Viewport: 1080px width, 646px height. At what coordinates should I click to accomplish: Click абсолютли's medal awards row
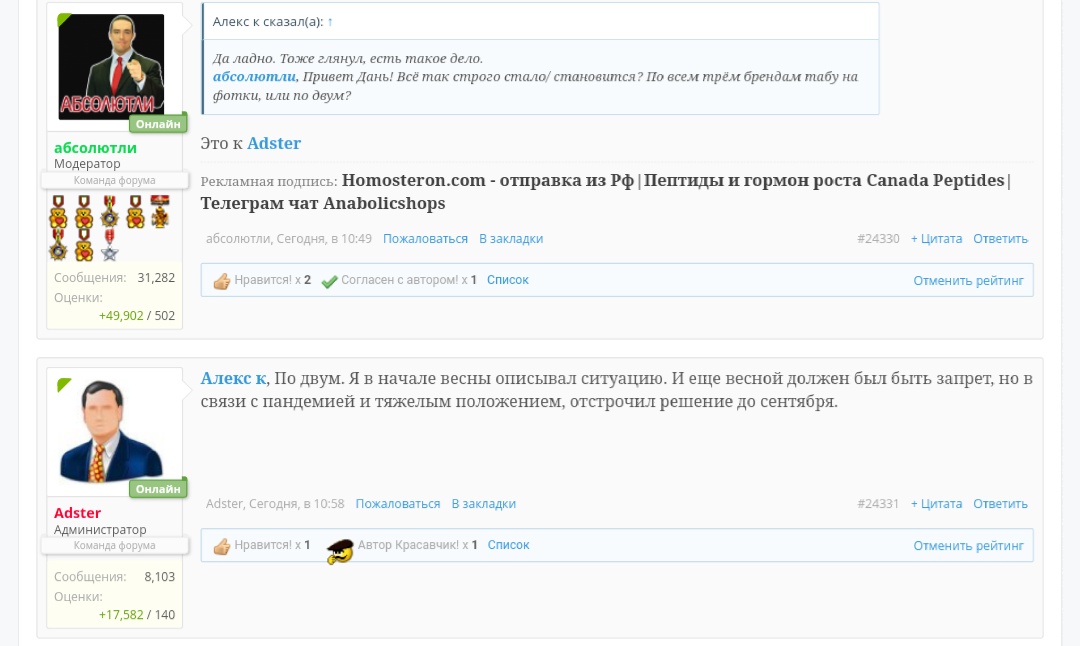(110, 226)
